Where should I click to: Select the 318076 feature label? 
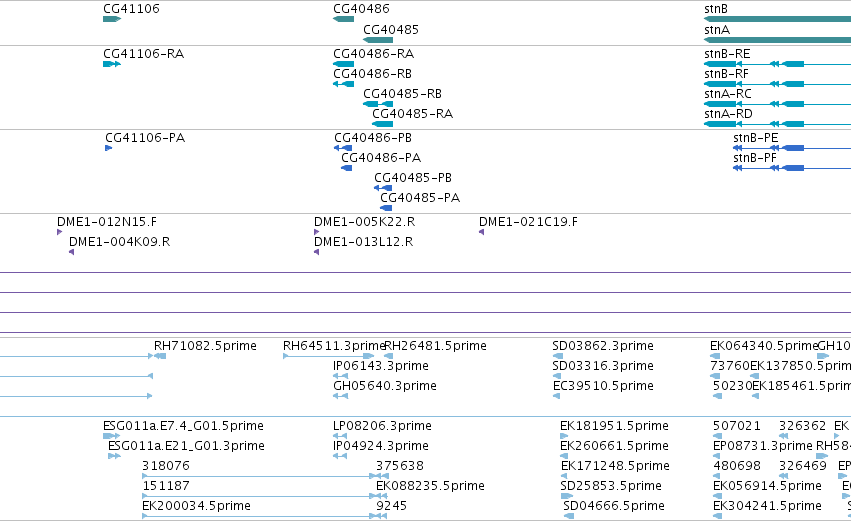pos(166,466)
